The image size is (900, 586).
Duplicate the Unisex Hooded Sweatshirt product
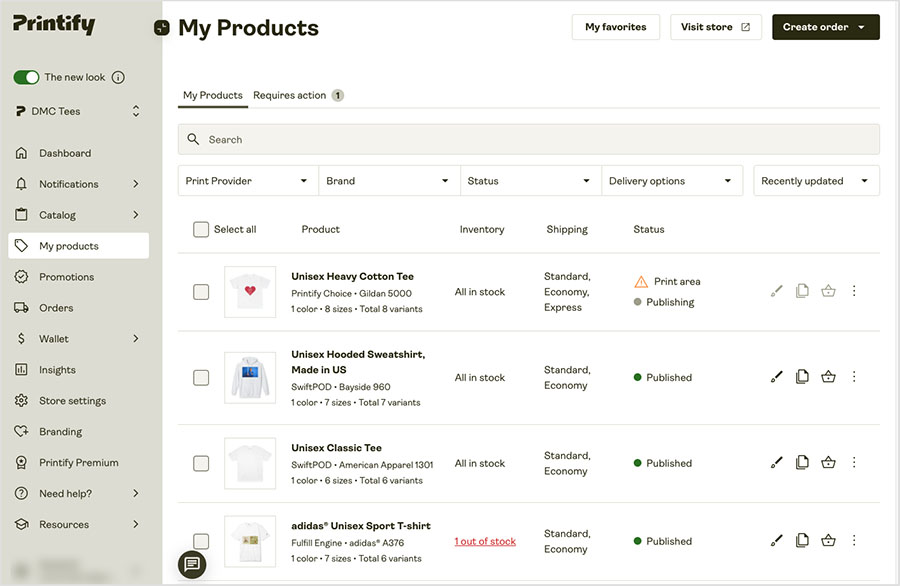click(x=802, y=377)
